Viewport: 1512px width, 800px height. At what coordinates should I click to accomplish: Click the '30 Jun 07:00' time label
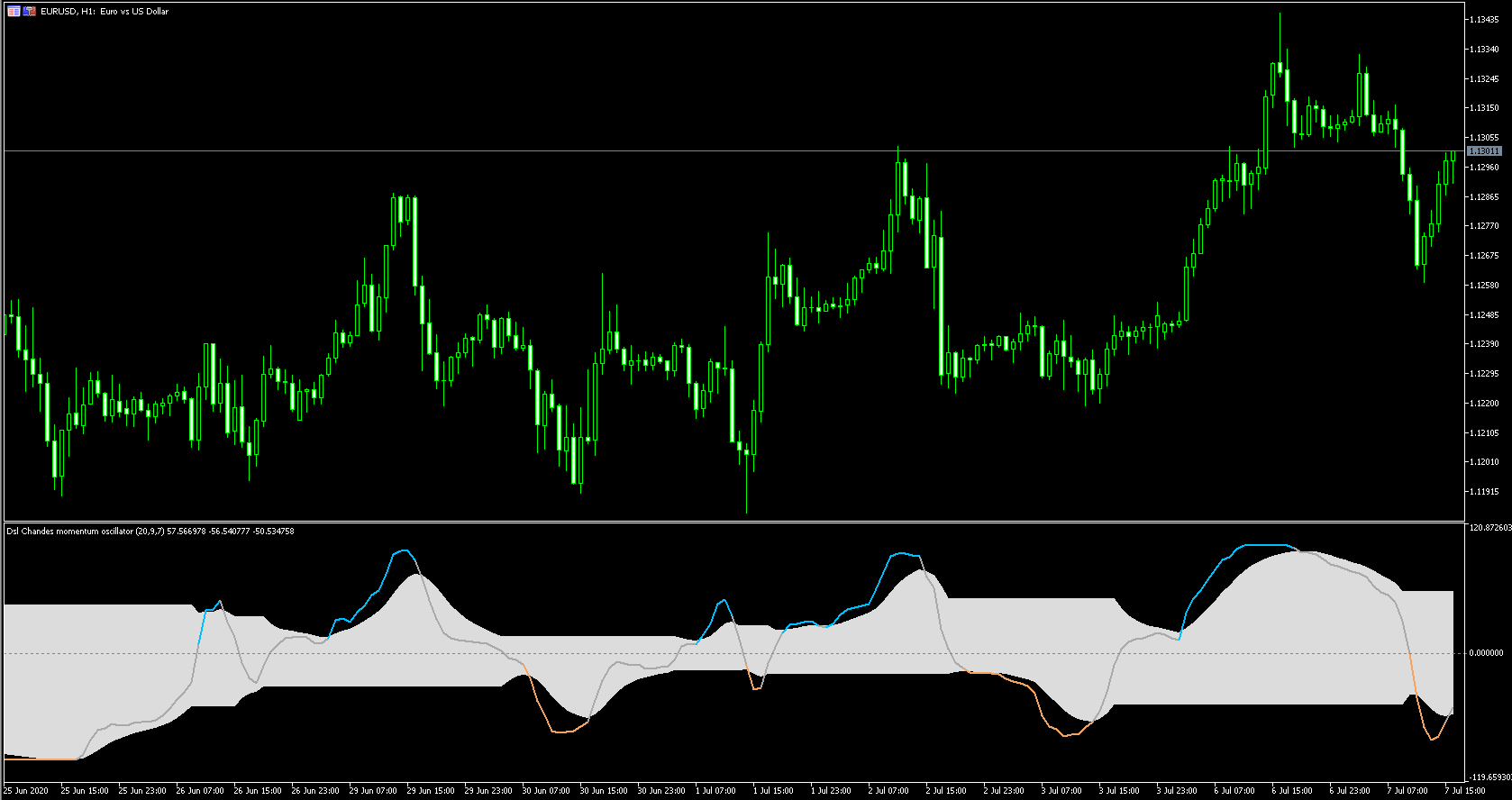click(x=546, y=791)
